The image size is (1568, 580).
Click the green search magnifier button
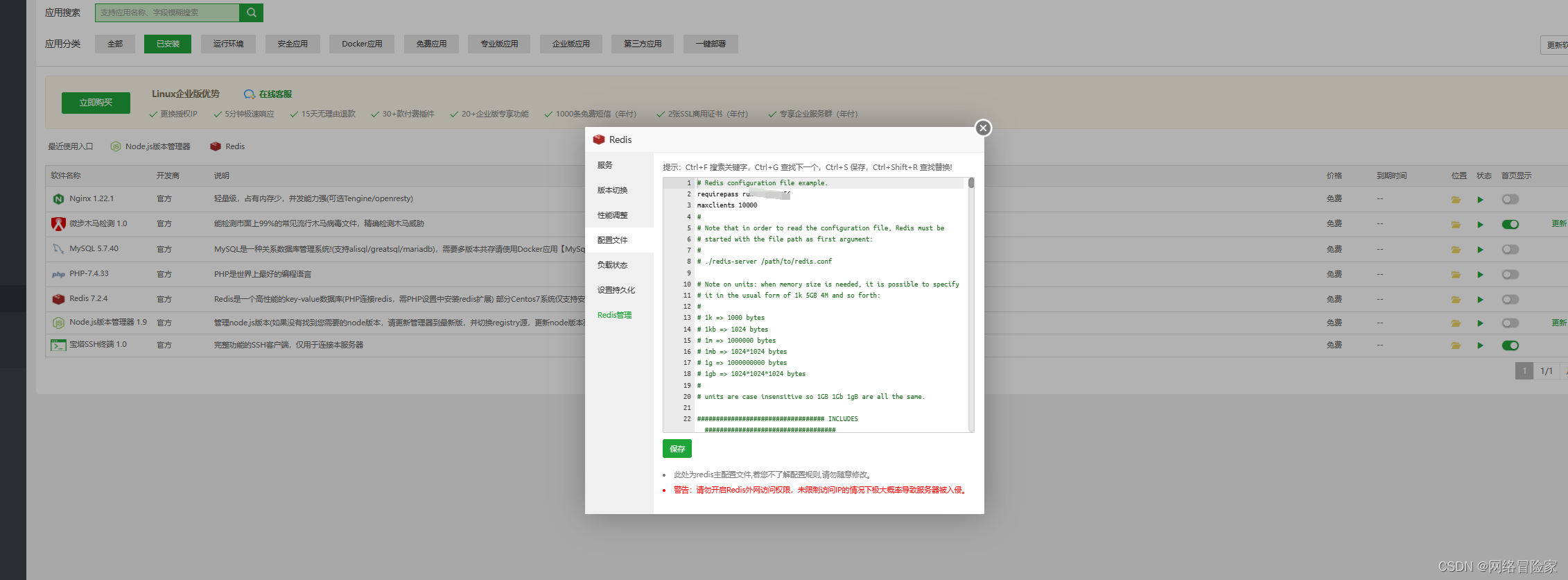tap(251, 12)
